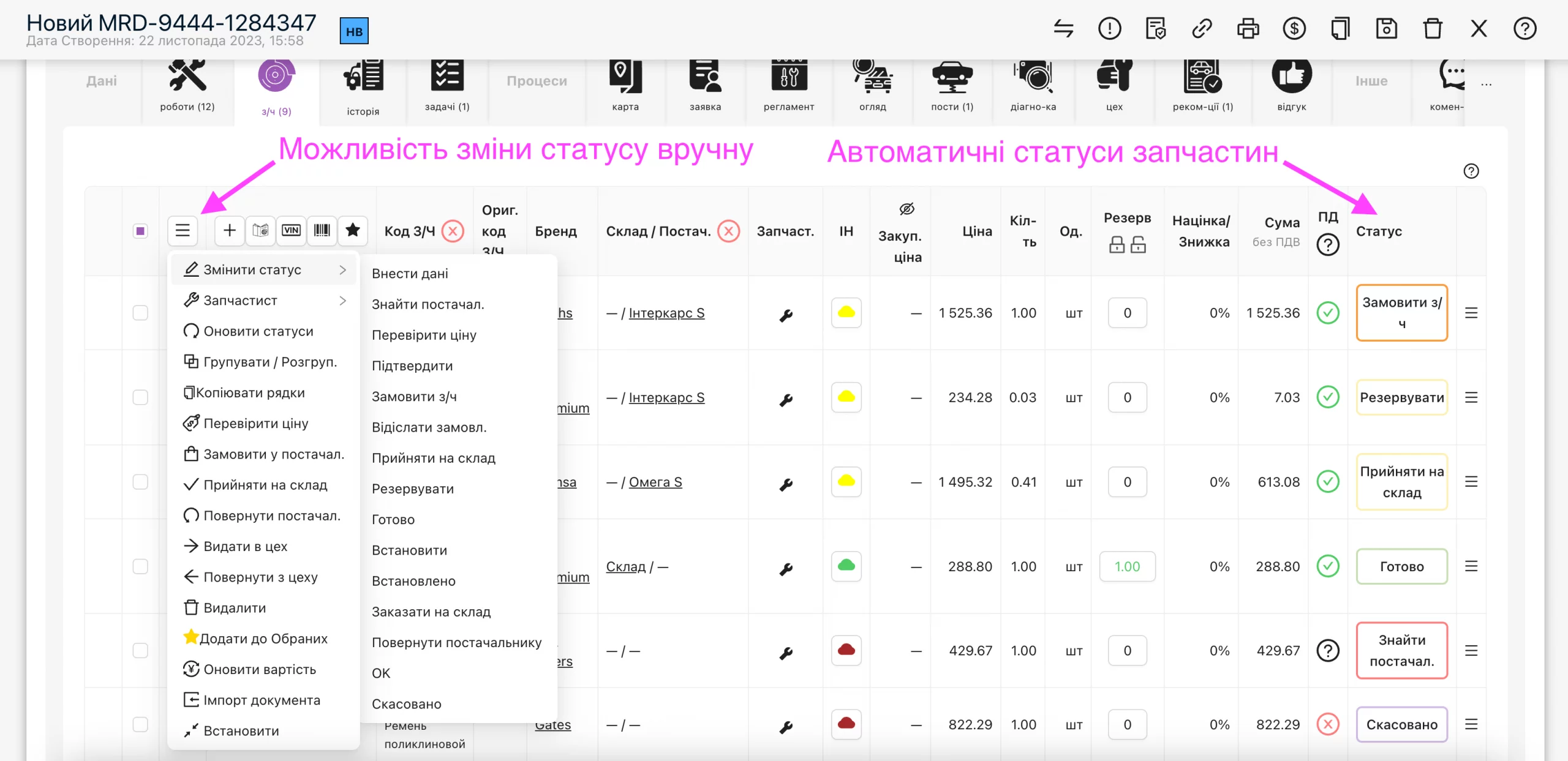
Task: Add a part with plus button
Action: [x=230, y=230]
